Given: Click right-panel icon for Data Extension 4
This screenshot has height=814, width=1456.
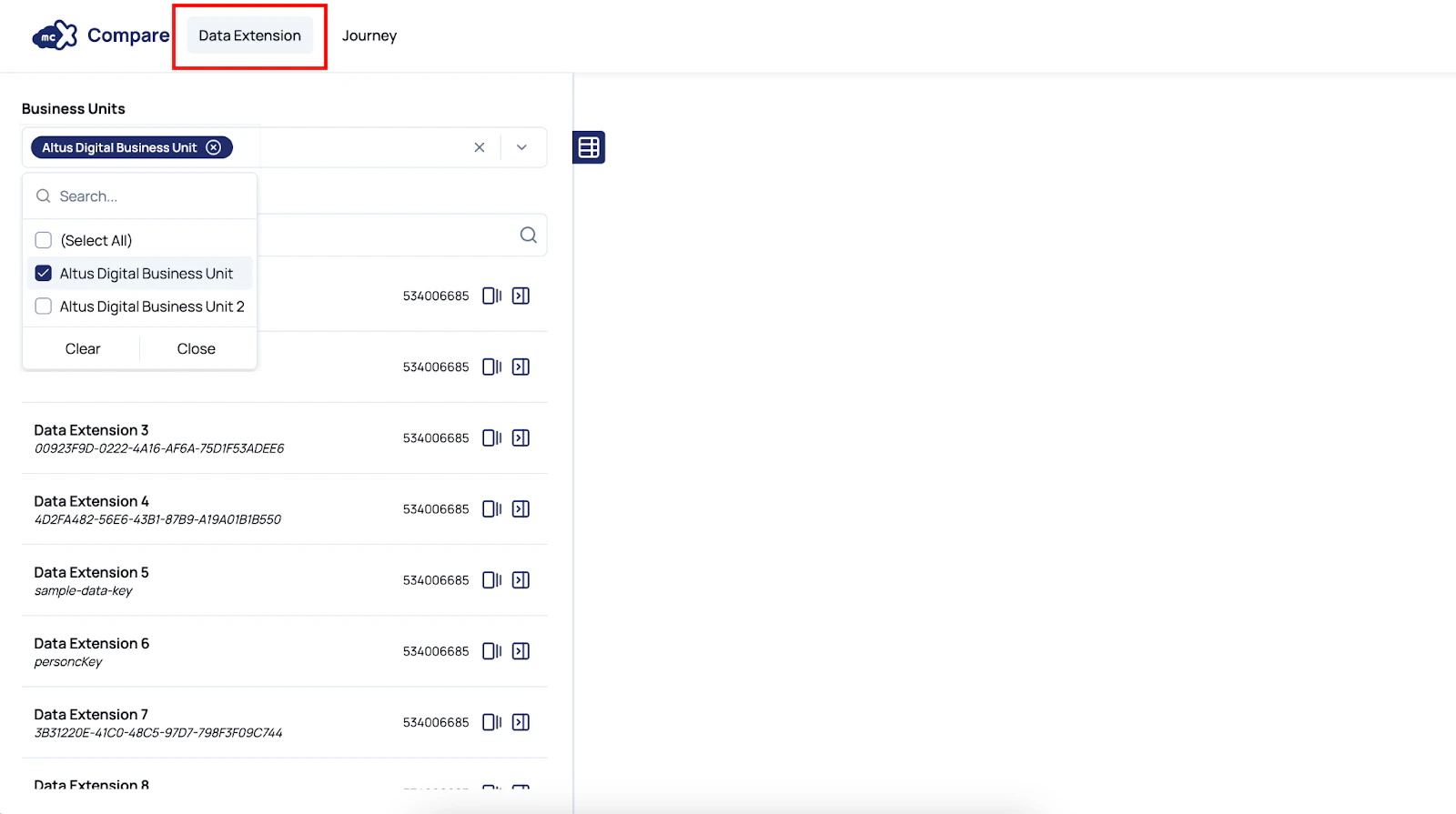Looking at the screenshot, I should [521, 508].
